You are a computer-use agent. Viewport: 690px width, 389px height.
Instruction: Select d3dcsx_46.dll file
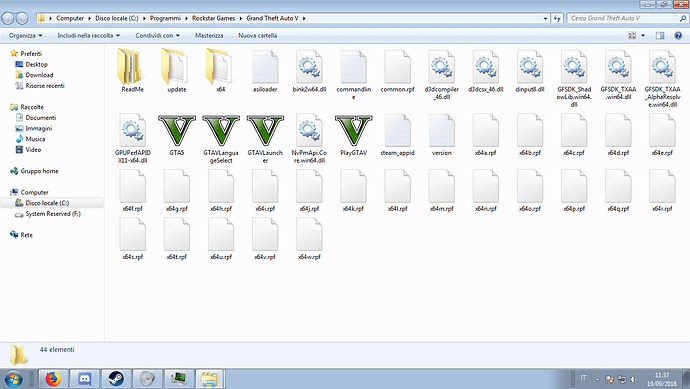(x=485, y=70)
